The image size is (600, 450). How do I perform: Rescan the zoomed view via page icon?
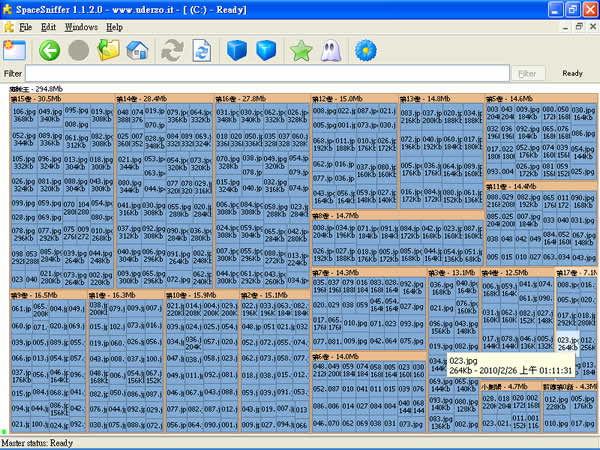pos(202,50)
